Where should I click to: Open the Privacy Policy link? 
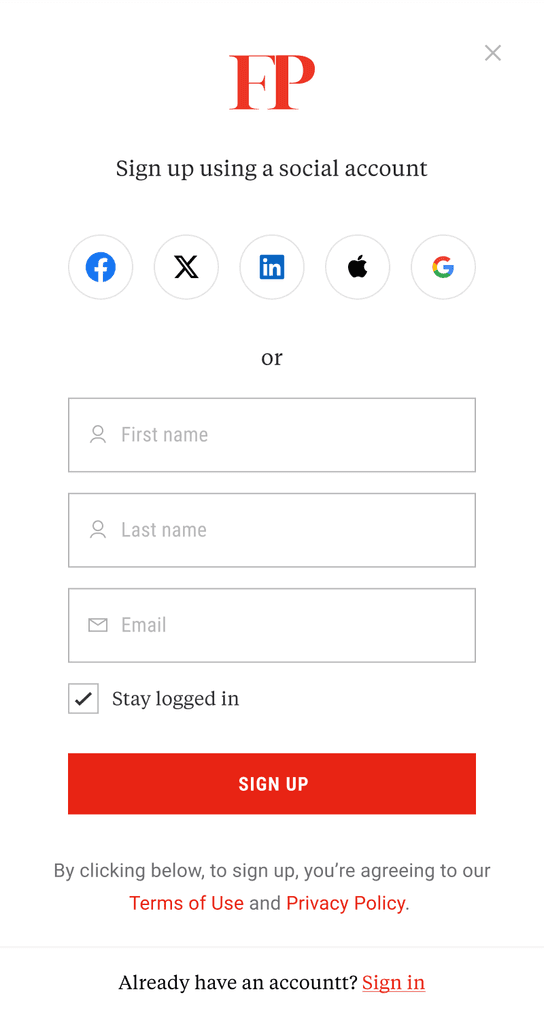345,903
